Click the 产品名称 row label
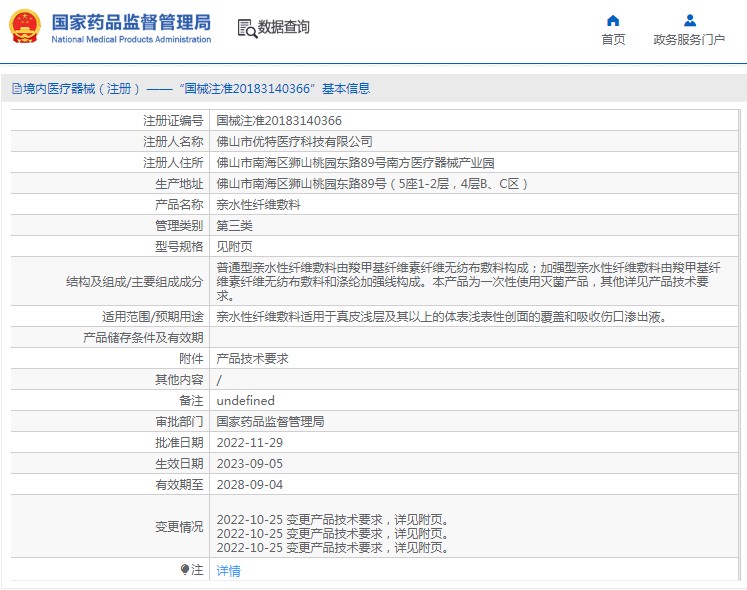 click(180, 204)
